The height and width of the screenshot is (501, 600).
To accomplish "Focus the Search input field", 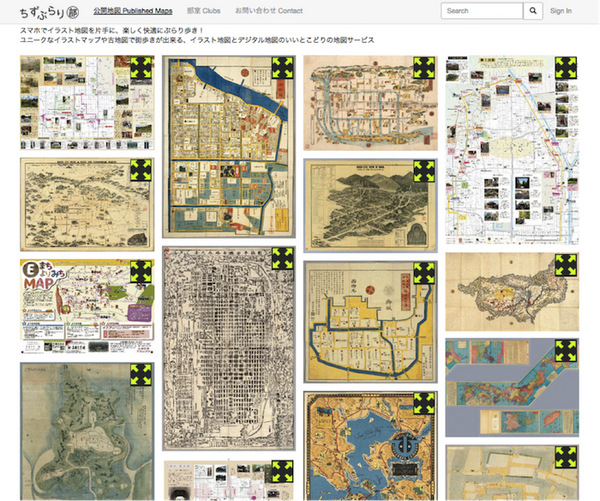I will (x=482, y=11).
